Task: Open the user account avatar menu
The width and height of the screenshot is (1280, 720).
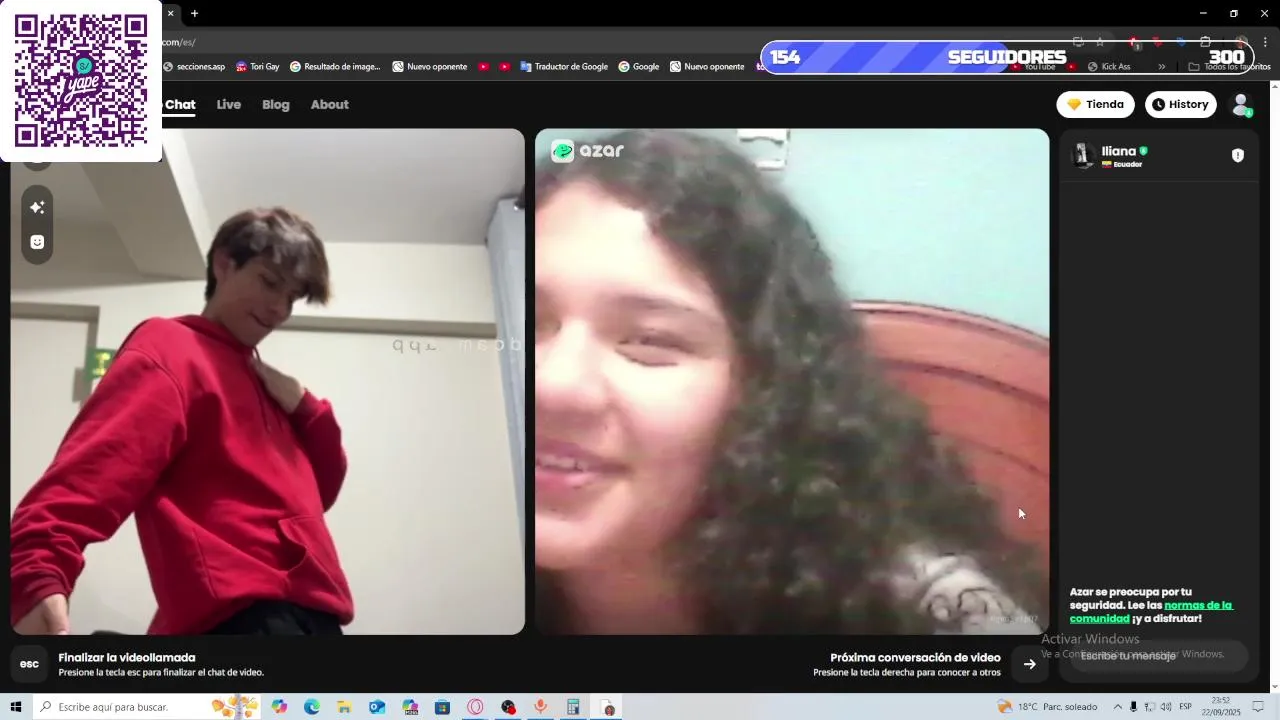Action: pyautogui.click(x=1241, y=104)
